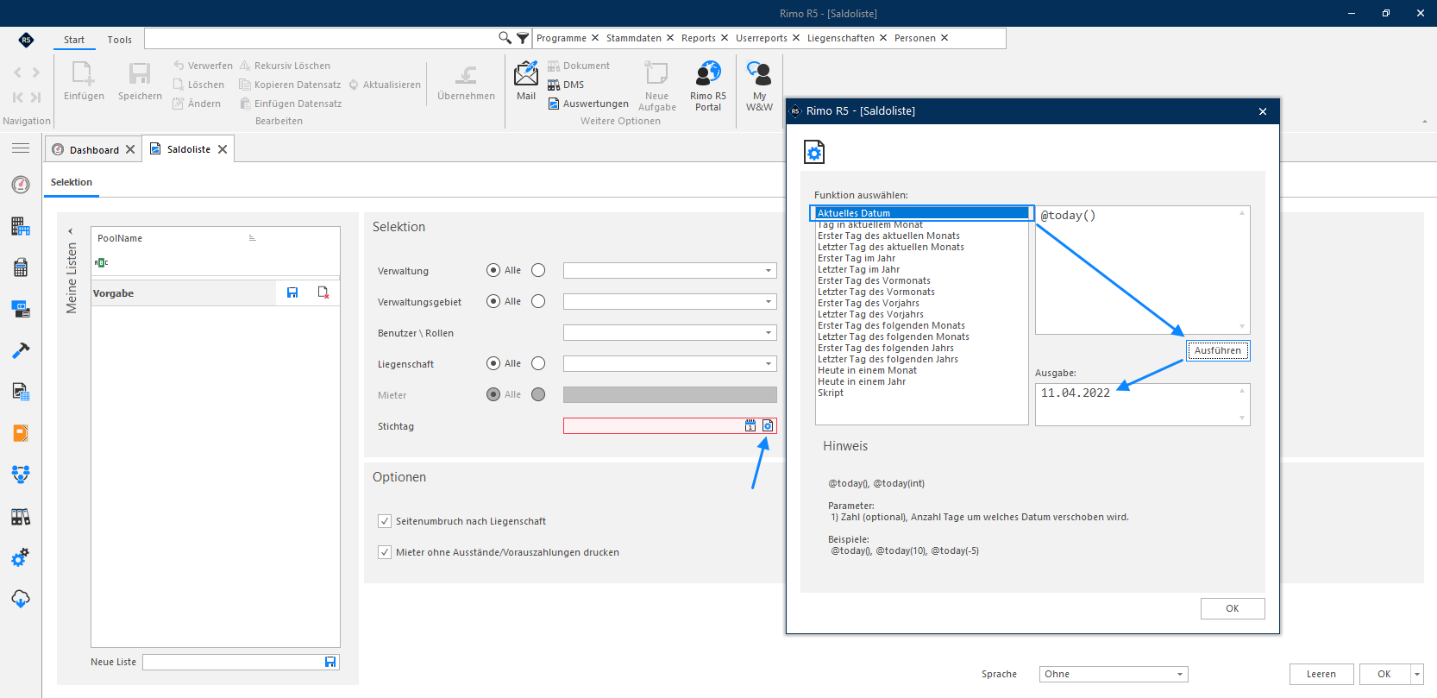This screenshot has height=698, width=1437.
Task: Open the dashboard gauge sidebar icon
Action: 20,184
